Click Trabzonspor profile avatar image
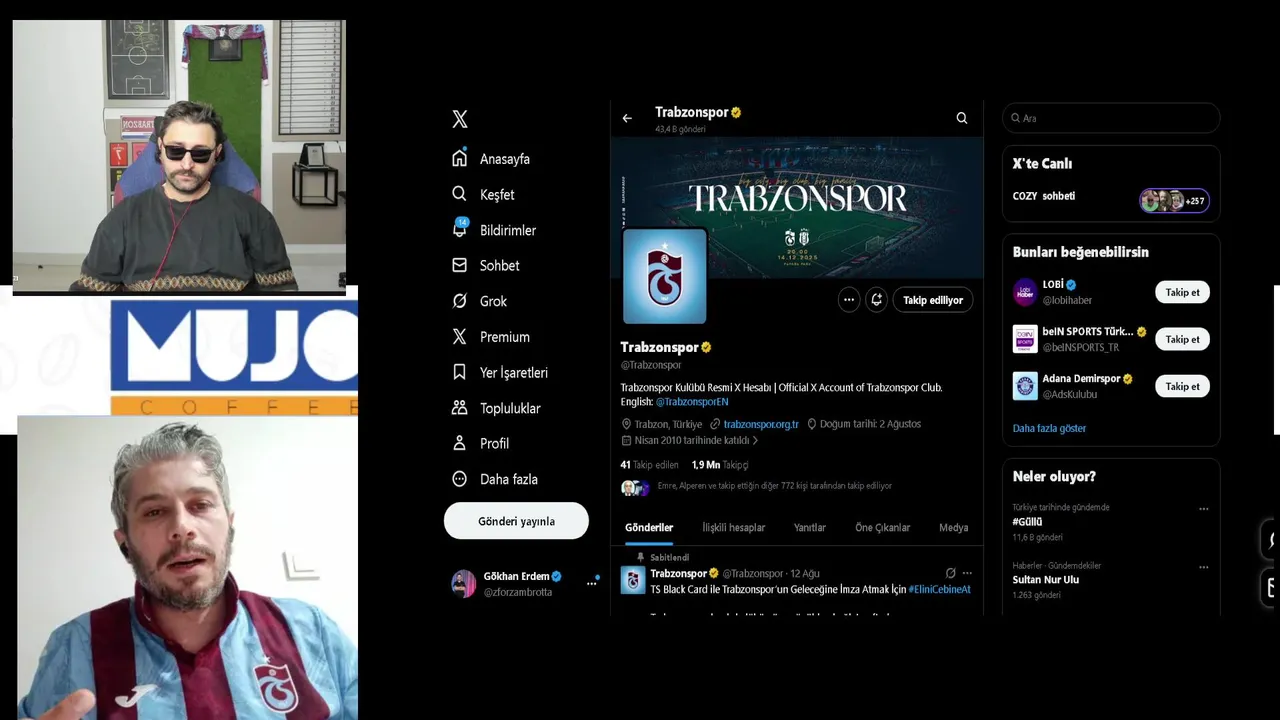The width and height of the screenshot is (1280, 720). pos(665,276)
